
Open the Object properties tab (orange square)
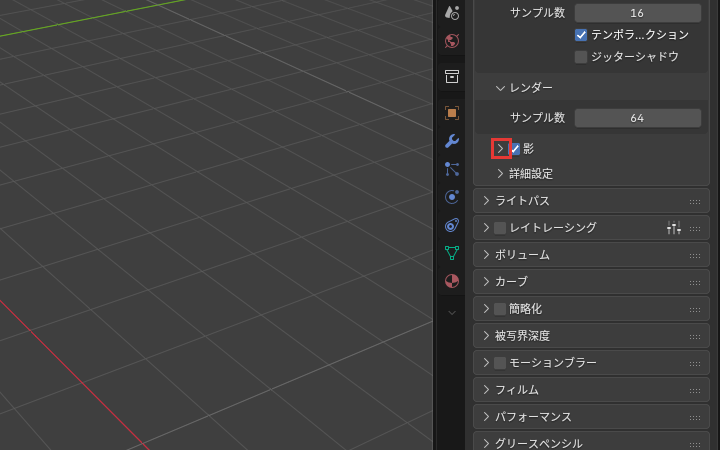coord(452,113)
